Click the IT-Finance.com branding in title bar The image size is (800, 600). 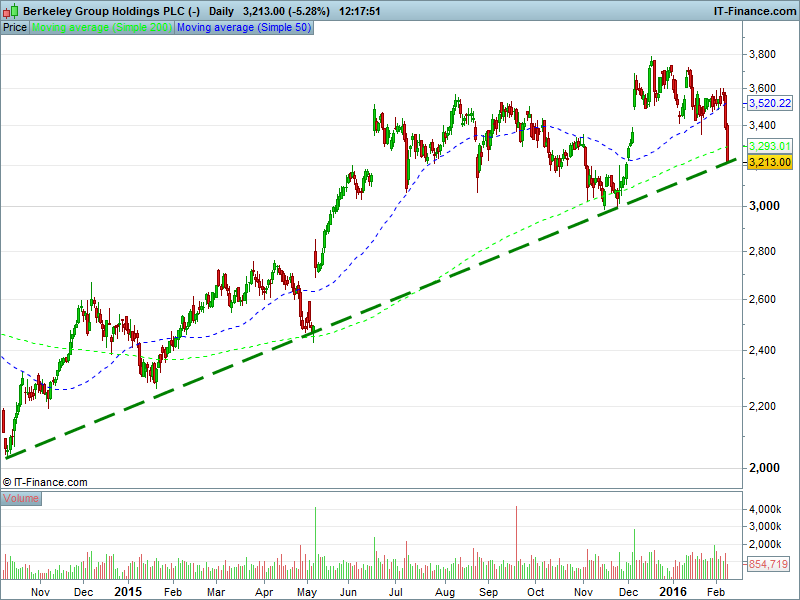(752, 10)
